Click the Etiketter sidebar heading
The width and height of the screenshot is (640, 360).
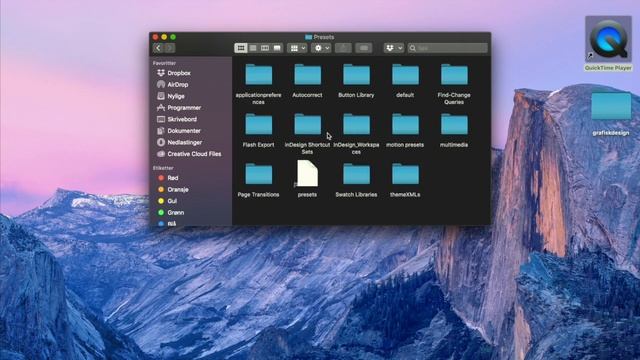(x=163, y=168)
